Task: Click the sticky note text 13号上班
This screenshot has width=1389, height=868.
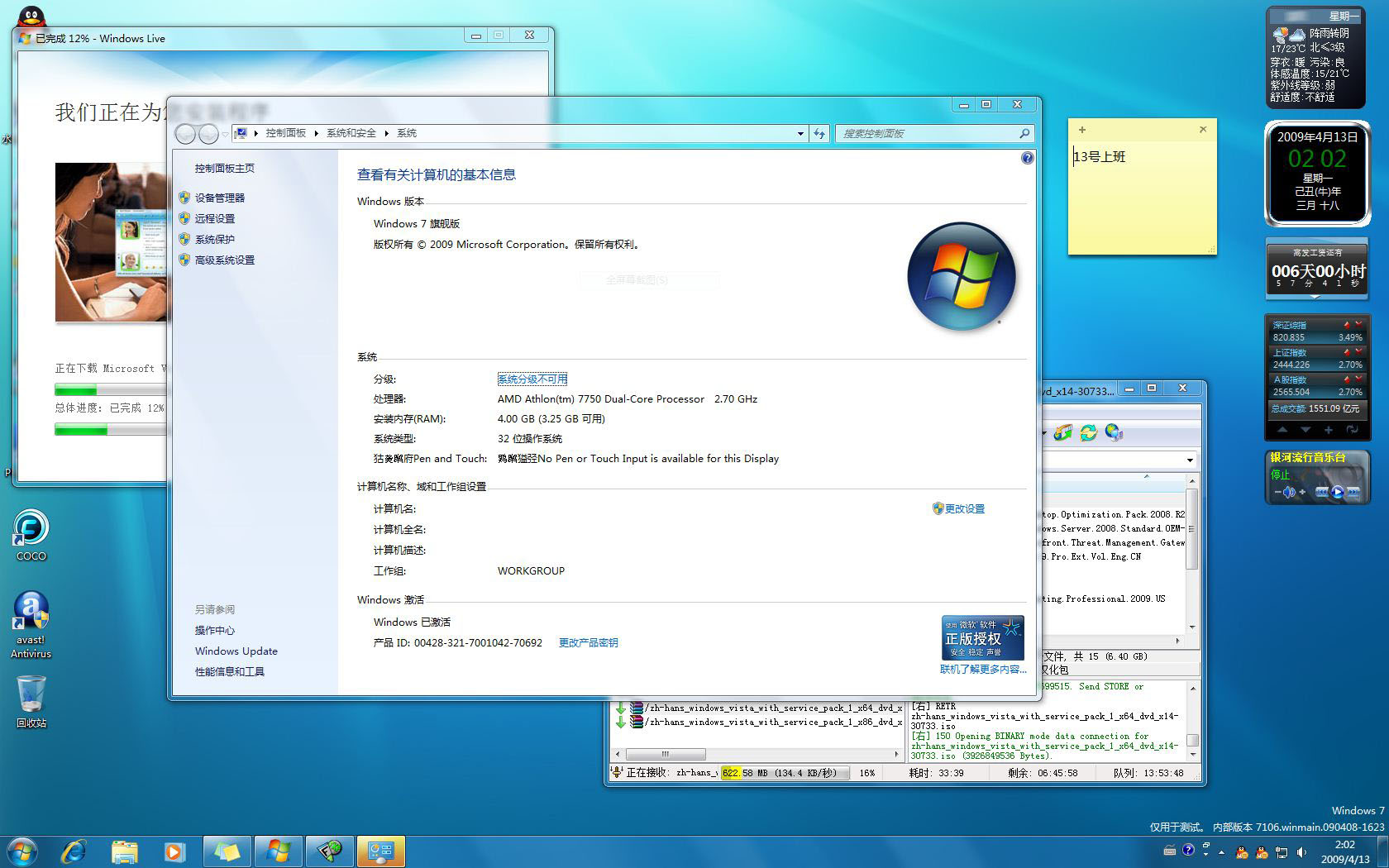Action: (1100, 156)
